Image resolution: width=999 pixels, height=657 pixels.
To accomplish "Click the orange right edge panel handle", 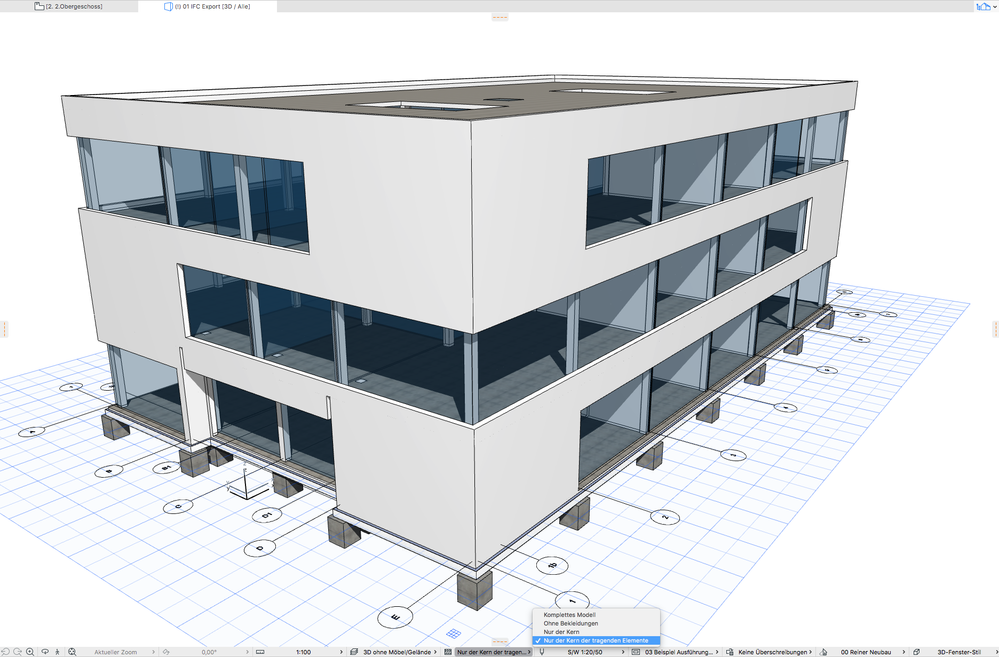I will coord(995,329).
